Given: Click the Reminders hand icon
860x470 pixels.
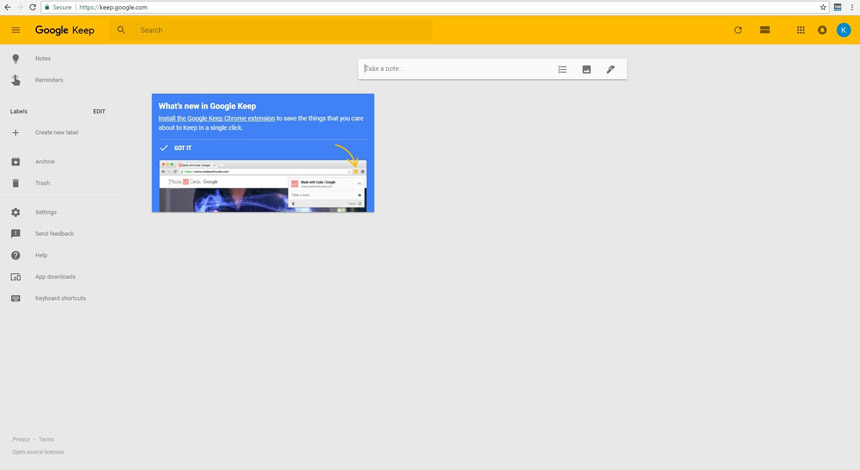Looking at the screenshot, I should (15, 80).
